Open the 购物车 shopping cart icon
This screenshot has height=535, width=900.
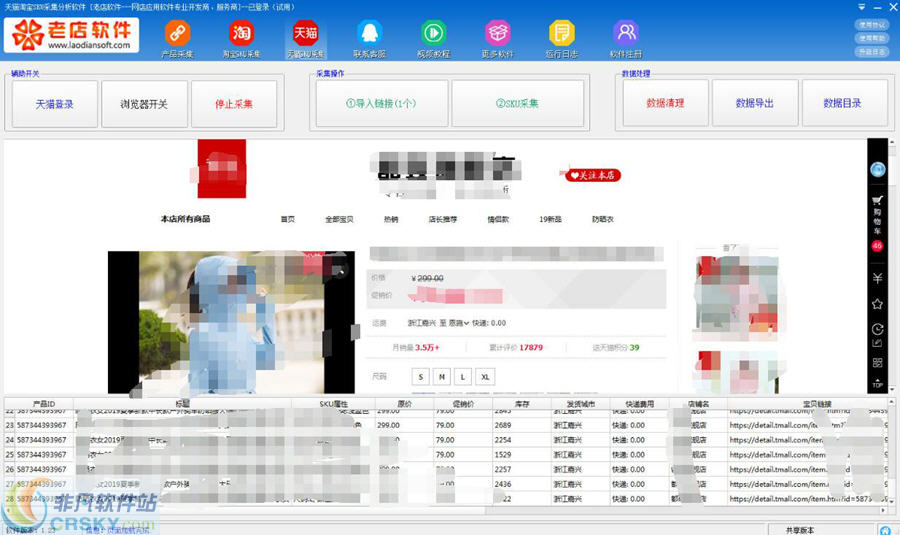tap(877, 200)
